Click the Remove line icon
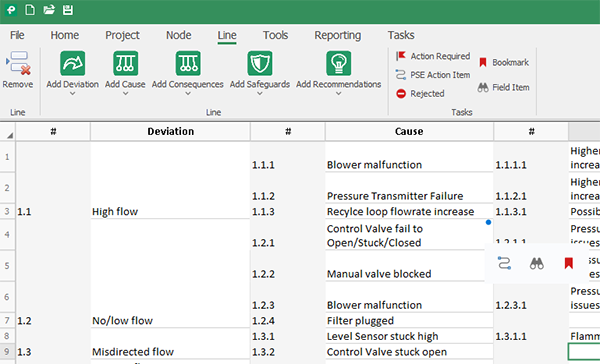Screen dimensions: 600x364 pyautogui.click(x=18, y=63)
